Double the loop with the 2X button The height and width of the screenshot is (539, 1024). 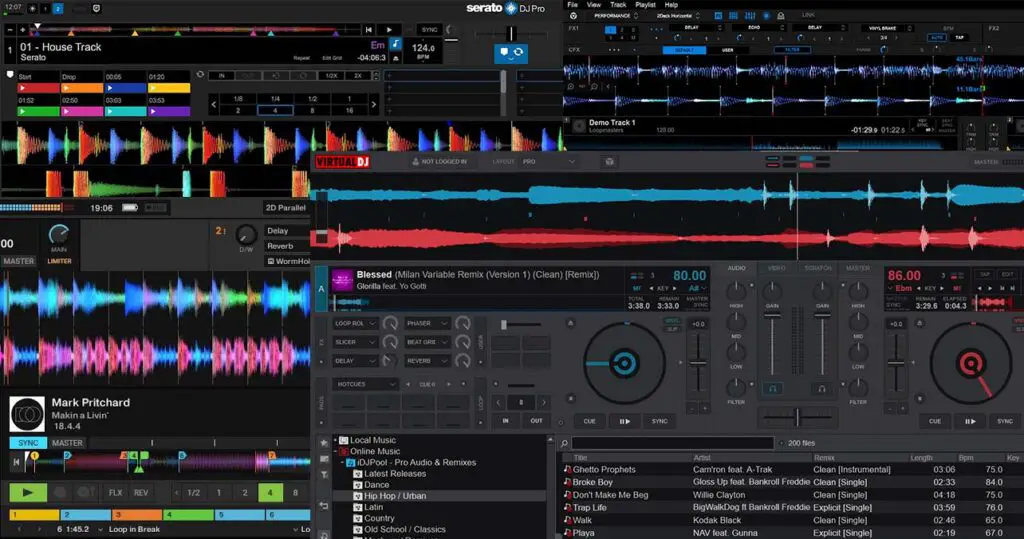(x=358, y=76)
